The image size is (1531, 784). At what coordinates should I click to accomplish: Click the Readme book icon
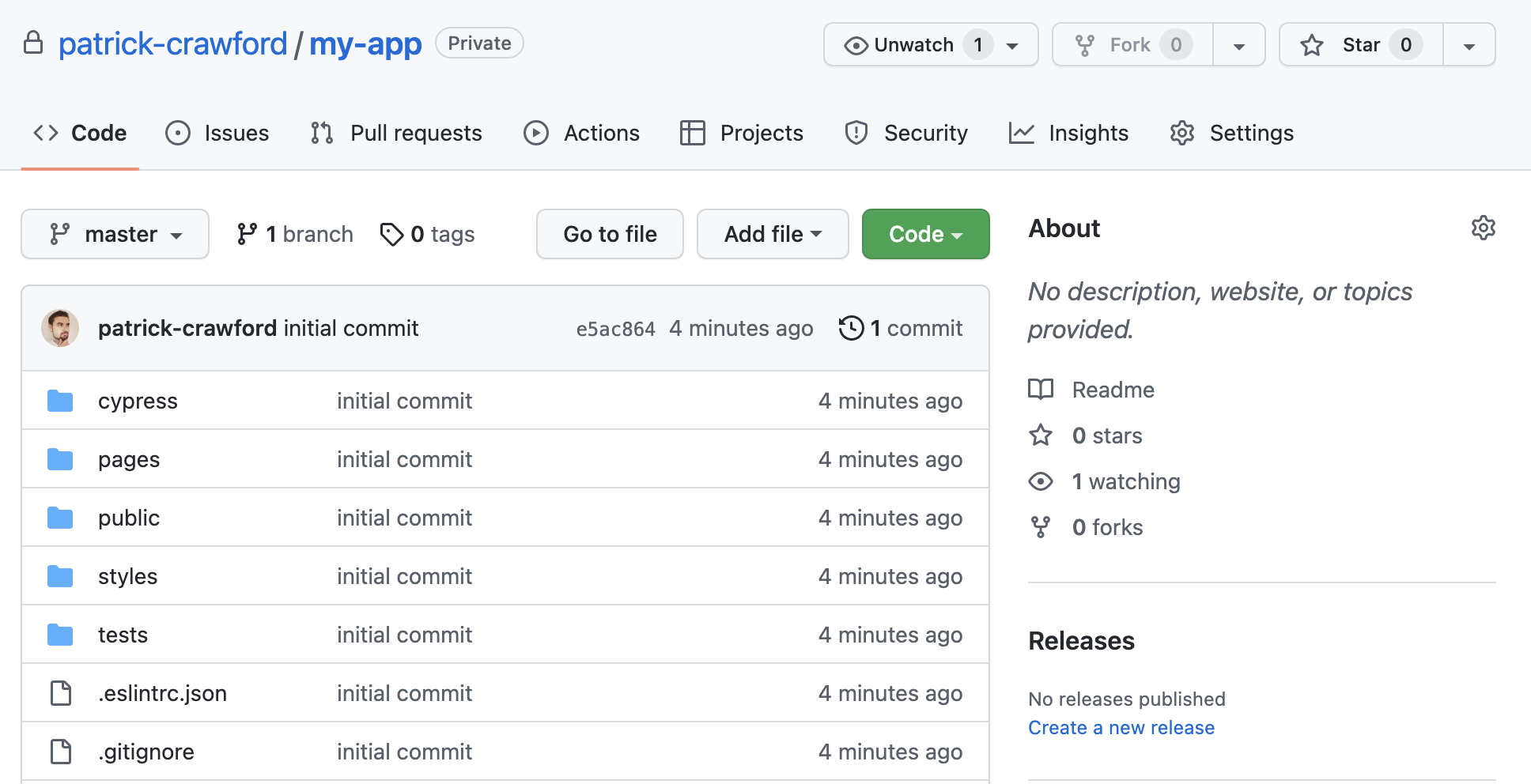(x=1041, y=389)
